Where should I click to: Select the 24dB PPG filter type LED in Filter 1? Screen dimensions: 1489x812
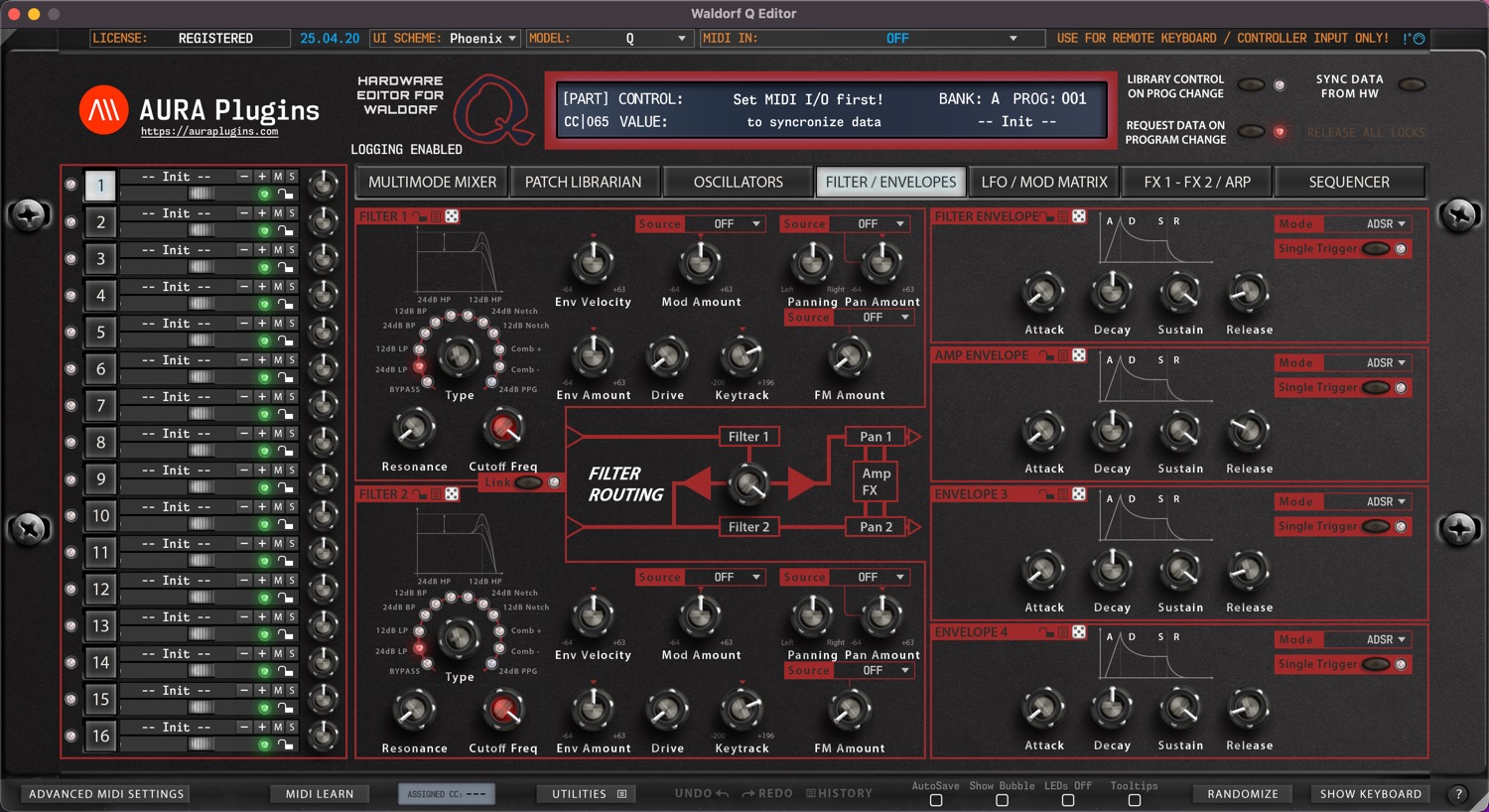tap(490, 383)
